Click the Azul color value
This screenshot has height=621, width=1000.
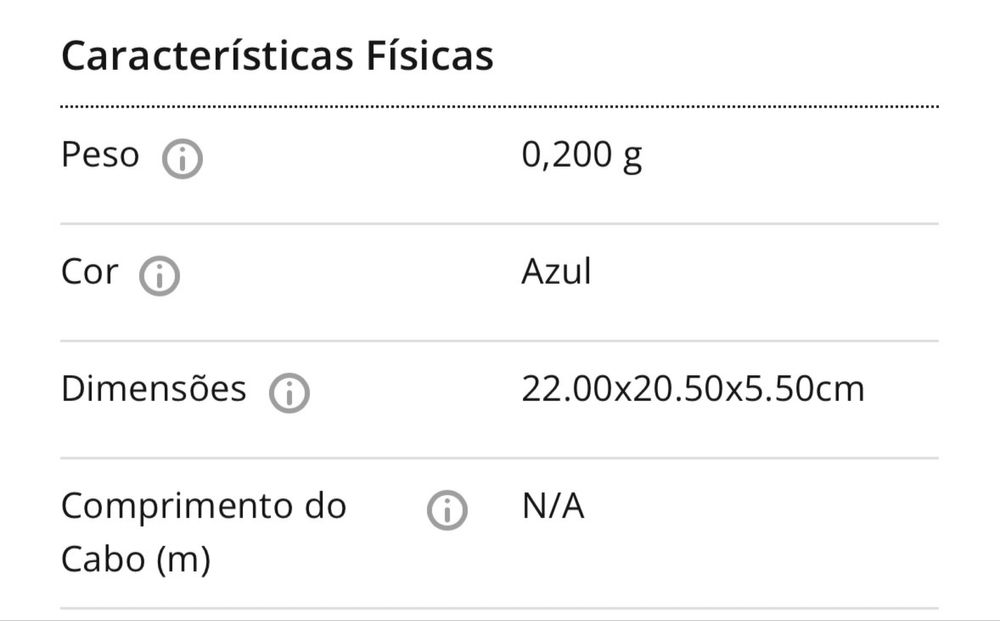(x=556, y=272)
